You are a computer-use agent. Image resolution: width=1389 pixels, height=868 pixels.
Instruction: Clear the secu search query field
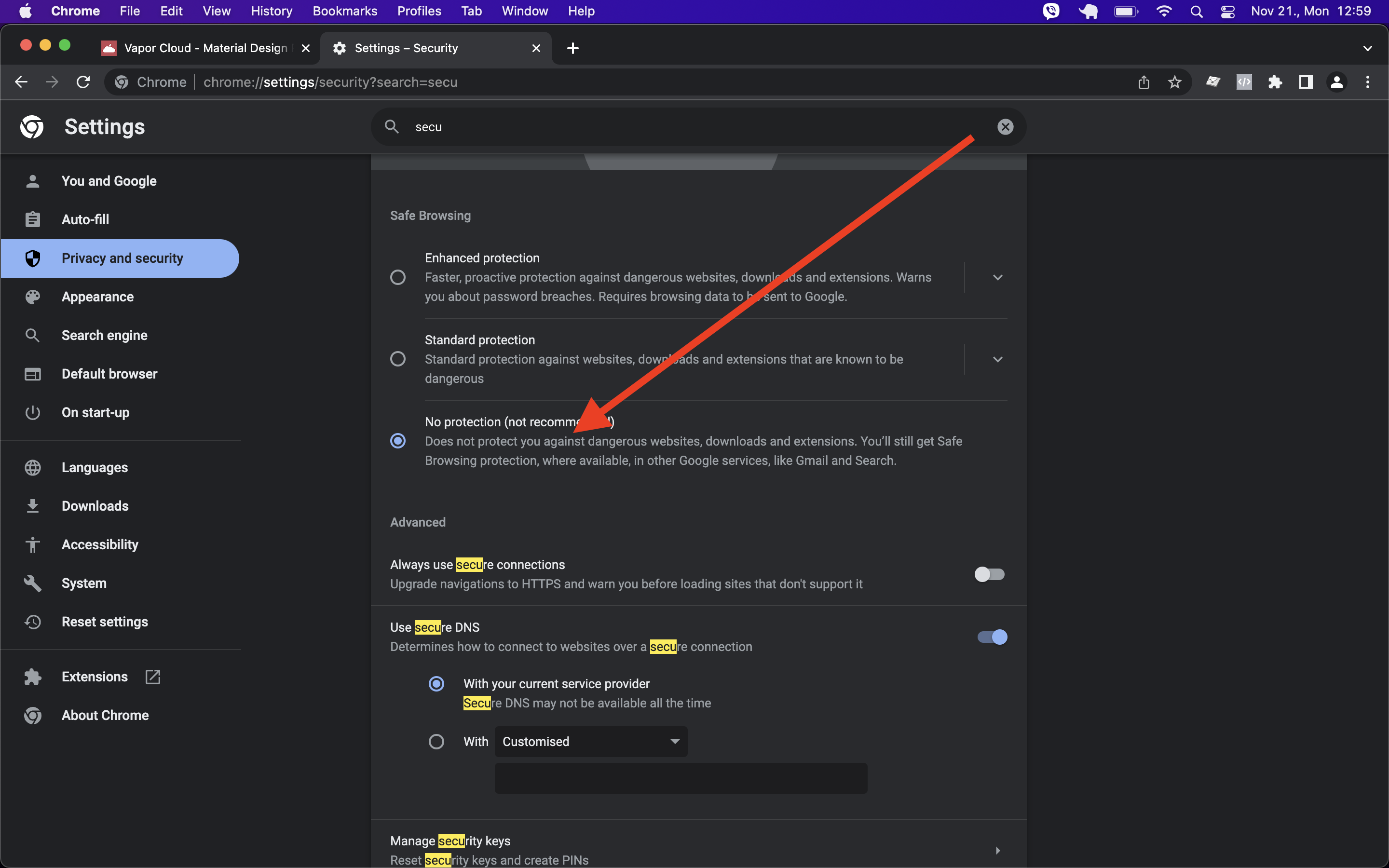[1005, 126]
